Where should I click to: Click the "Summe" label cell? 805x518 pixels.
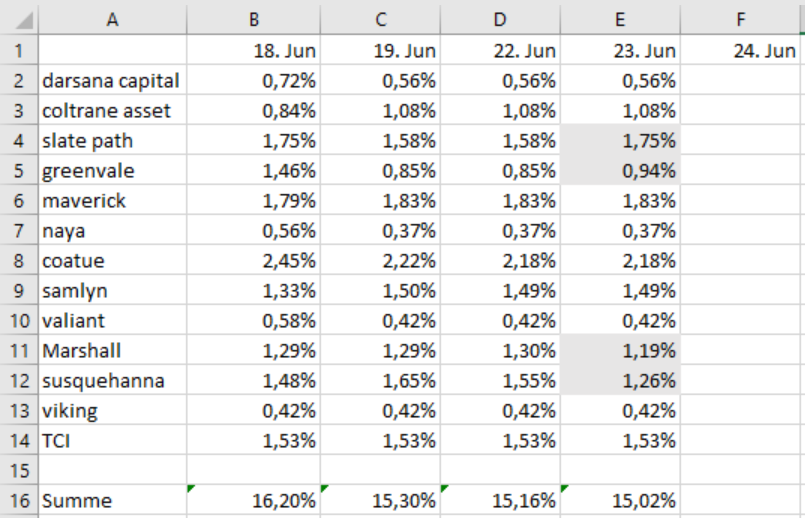pos(112,501)
